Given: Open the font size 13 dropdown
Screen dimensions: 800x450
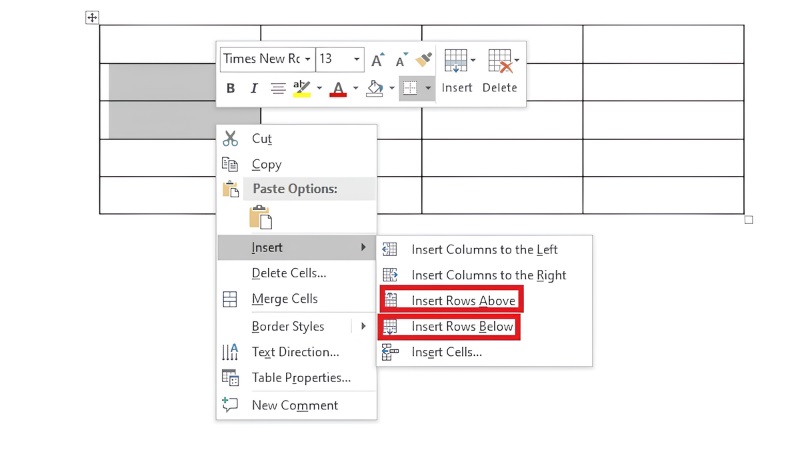Looking at the screenshot, I should 357,59.
